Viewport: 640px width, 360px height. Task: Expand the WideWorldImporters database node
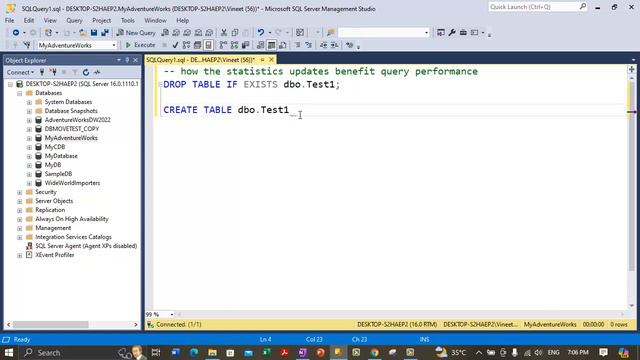29,183
